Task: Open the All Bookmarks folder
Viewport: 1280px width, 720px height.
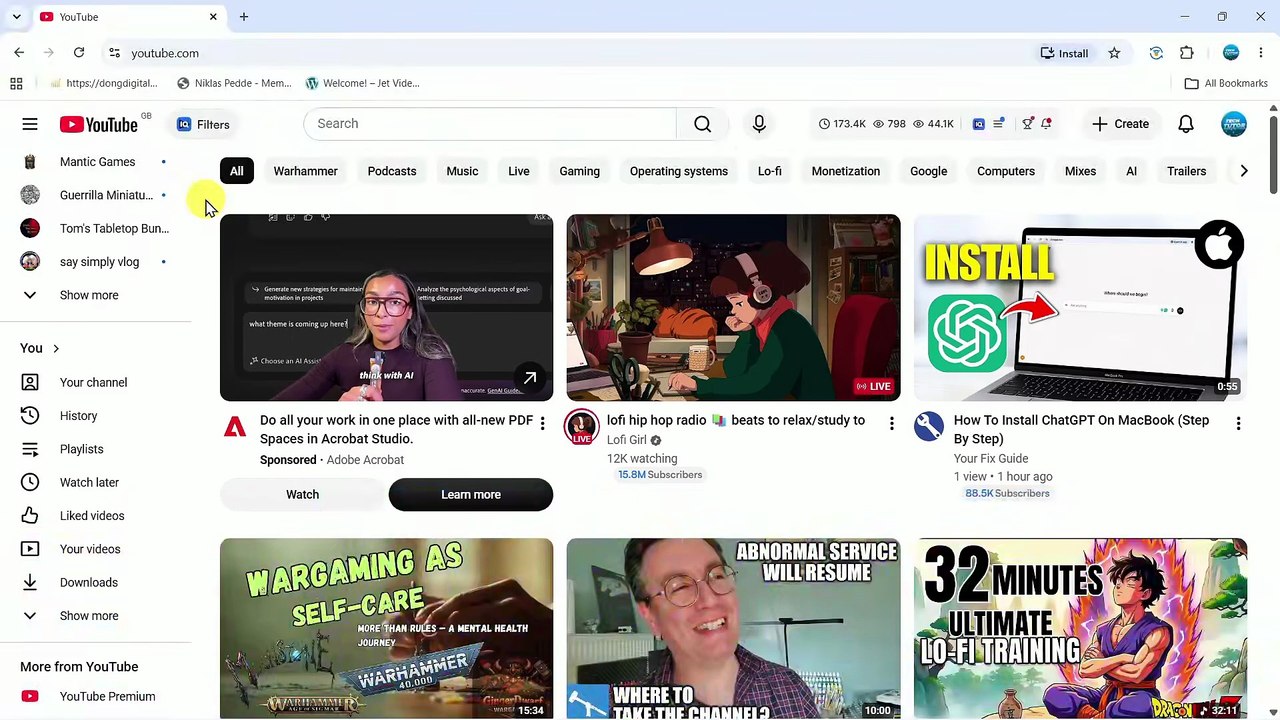Action: tap(1226, 83)
